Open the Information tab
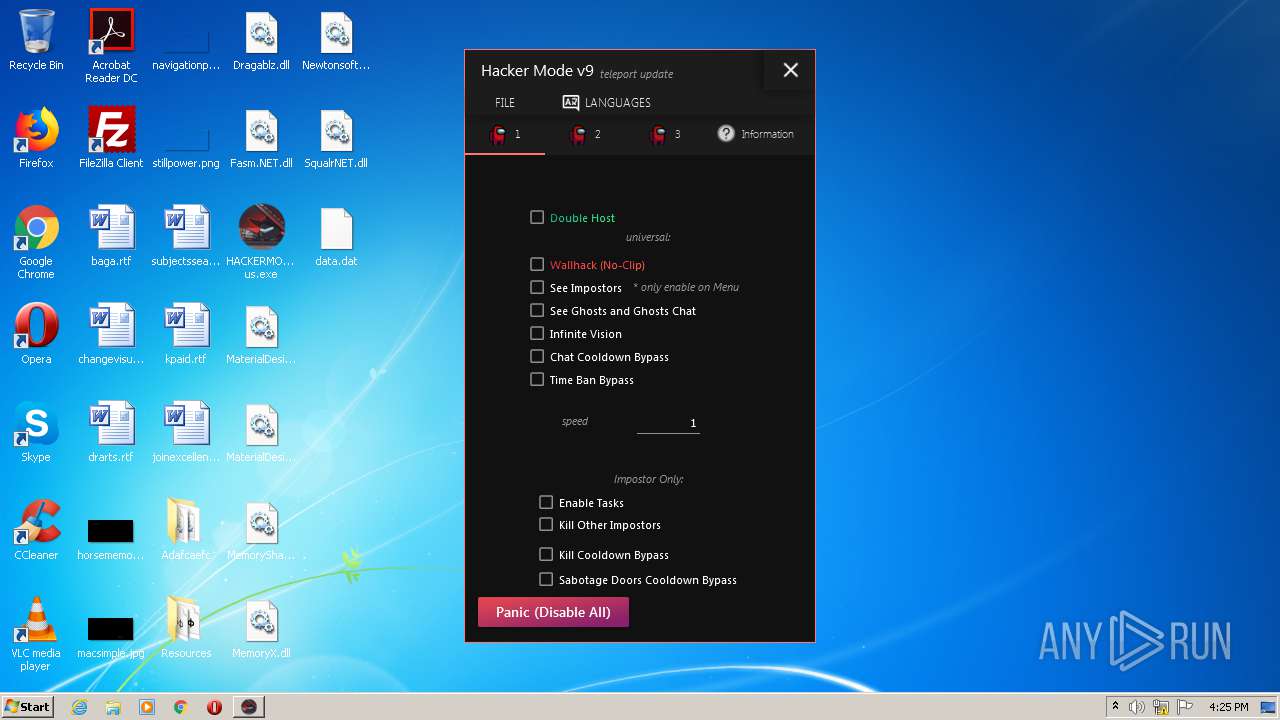The image size is (1280, 720). click(756, 134)
